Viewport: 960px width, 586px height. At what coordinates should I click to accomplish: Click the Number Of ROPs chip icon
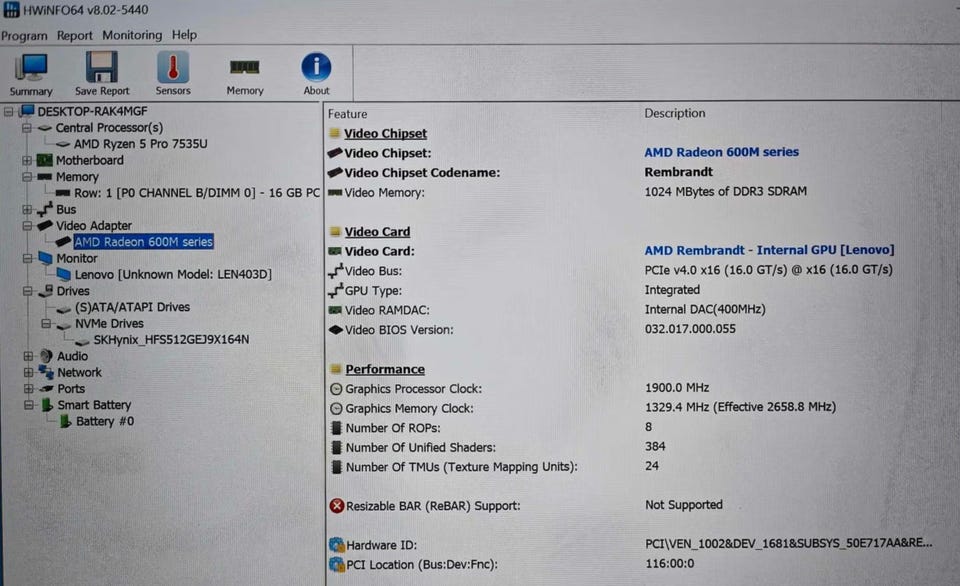point(336,428)
